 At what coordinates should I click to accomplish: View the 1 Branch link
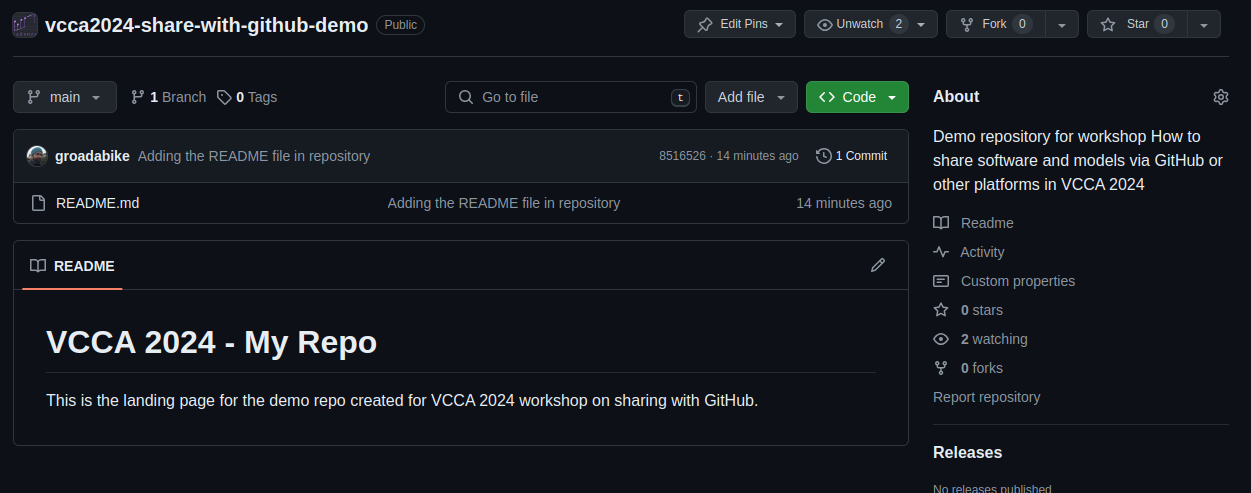(x=168, y=97)
